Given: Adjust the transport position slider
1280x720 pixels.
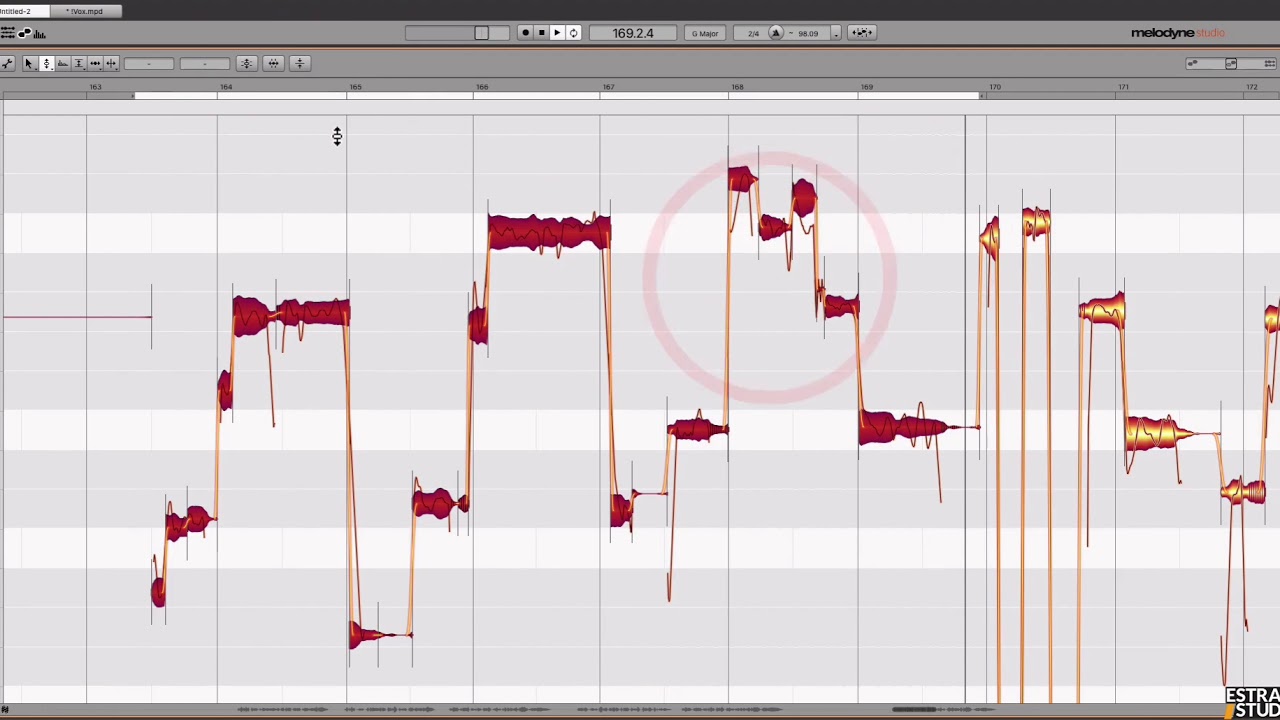Looking at the screenshot, I should pos(482,33).
